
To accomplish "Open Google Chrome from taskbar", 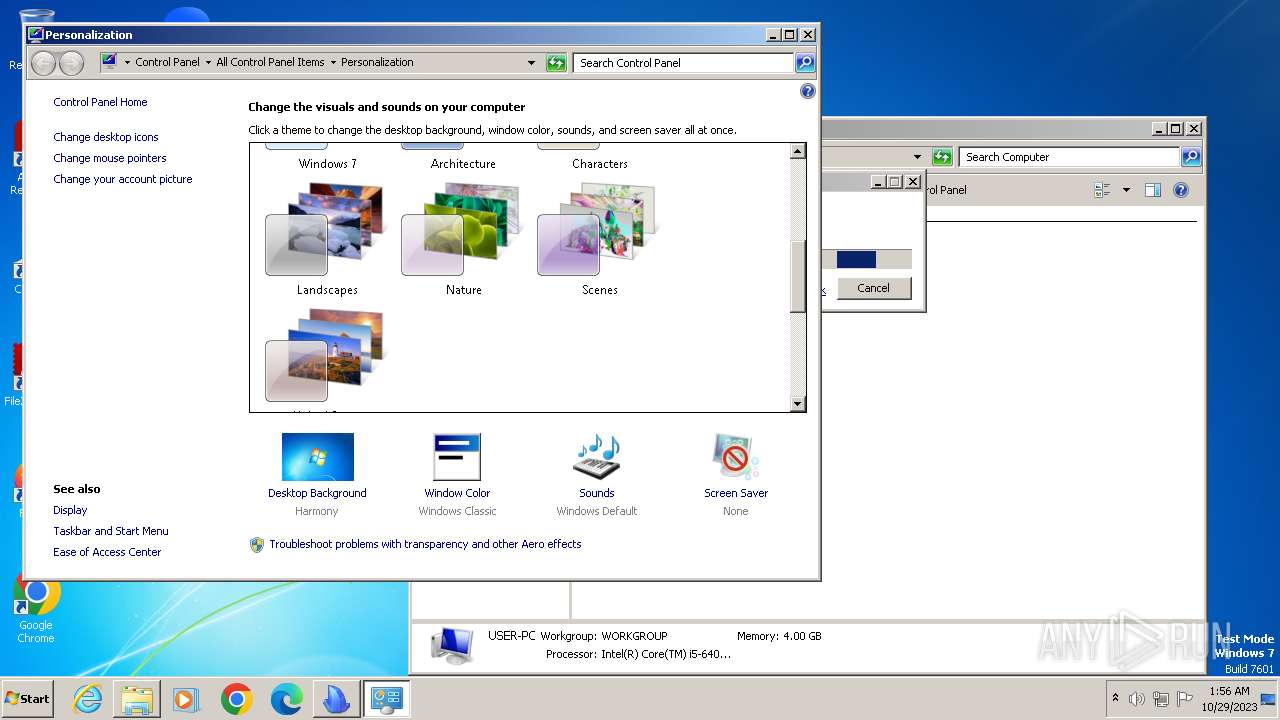I will [x=236, y=699].
